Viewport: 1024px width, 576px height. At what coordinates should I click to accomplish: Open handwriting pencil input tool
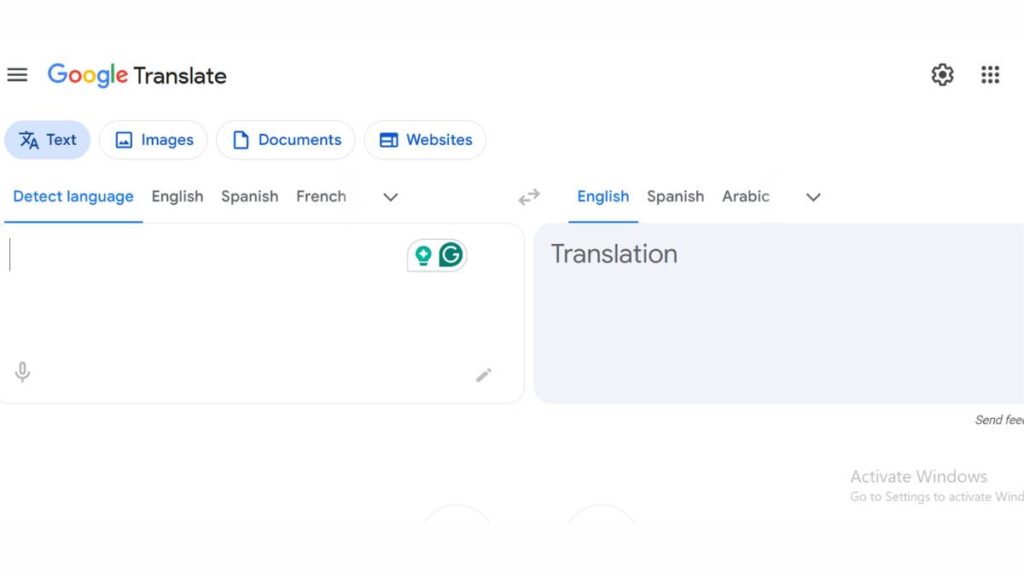point(483,375)
